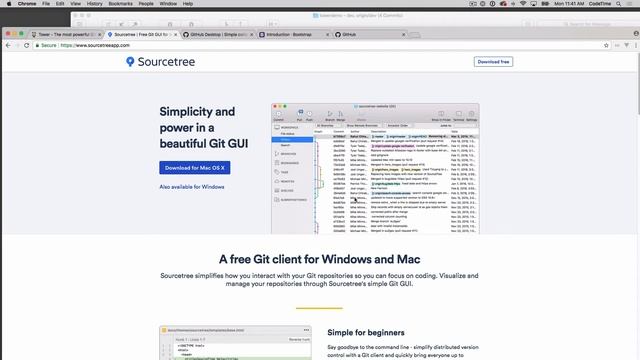Click Download for Mac OS X button
The height and width of the screenshot is (360, 640).
coord(195,168)
